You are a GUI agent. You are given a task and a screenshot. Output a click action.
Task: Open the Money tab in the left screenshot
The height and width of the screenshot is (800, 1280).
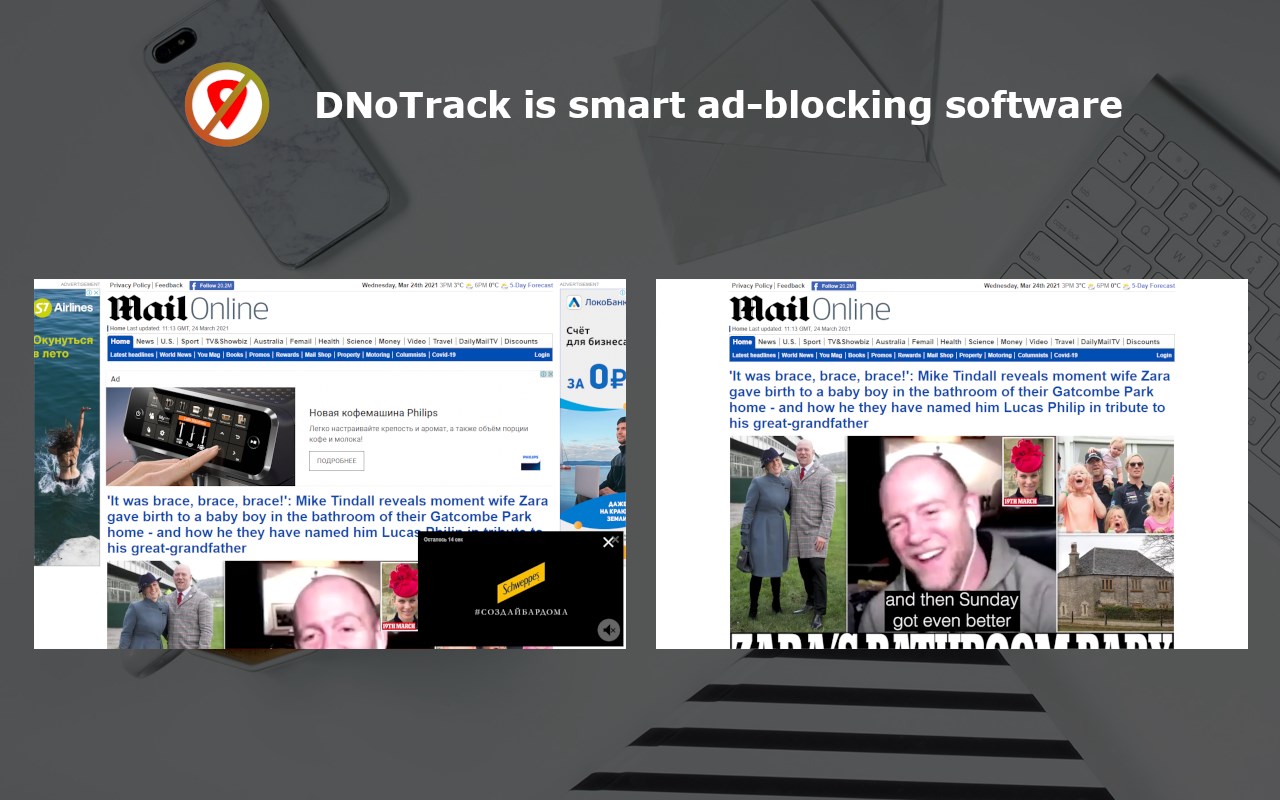389,341
